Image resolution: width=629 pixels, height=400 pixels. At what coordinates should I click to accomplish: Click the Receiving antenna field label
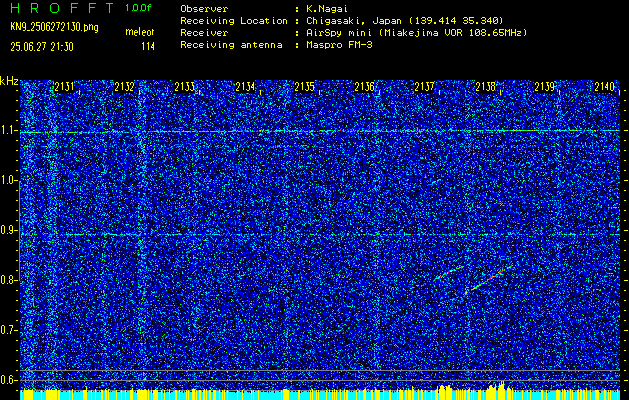(x=231, y=45)
